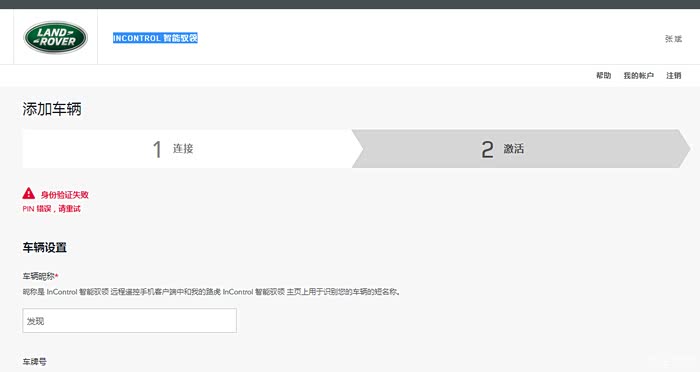This screenshot has height=372, width=700.
Task: Click the PIN 错误，请重试 message
Action: pos(51,209)
